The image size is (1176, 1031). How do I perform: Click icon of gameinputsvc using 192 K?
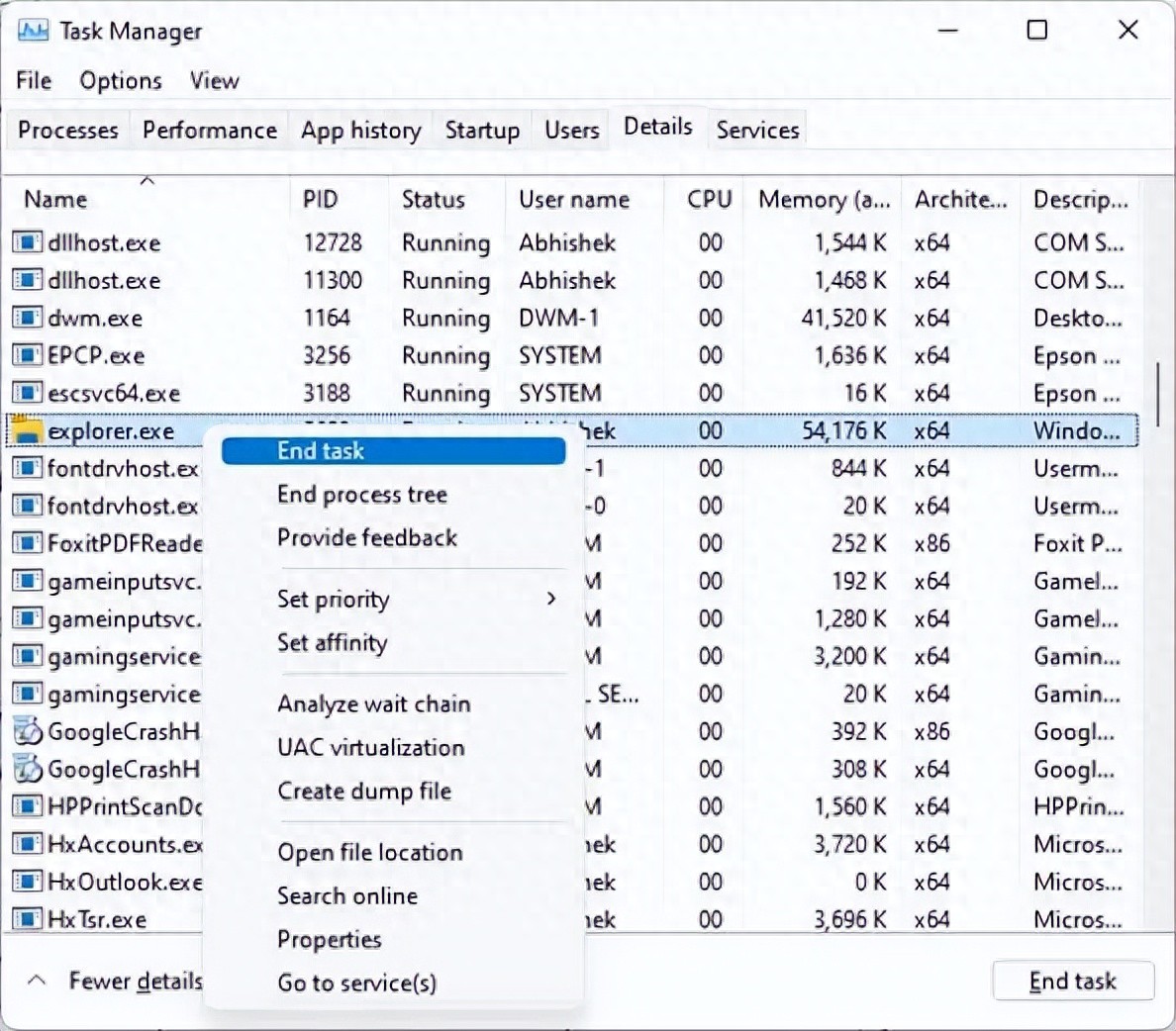point(27,581)
